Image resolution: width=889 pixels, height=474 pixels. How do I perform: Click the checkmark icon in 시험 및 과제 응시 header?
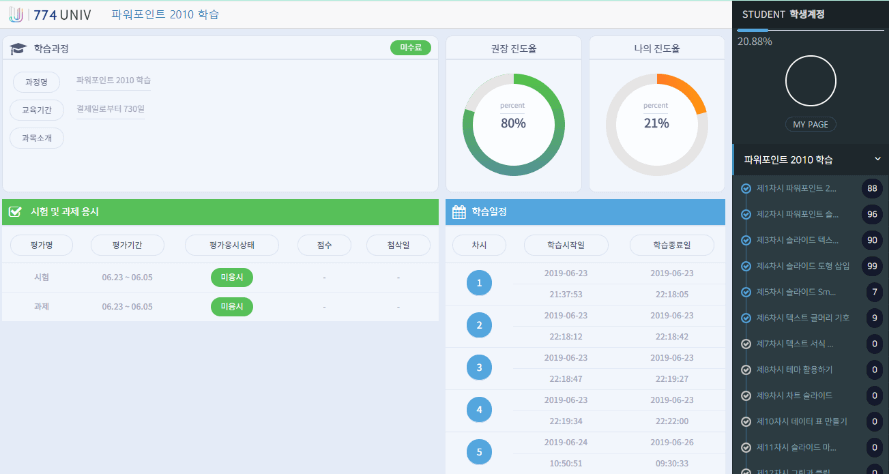click(x=15, y=212)
